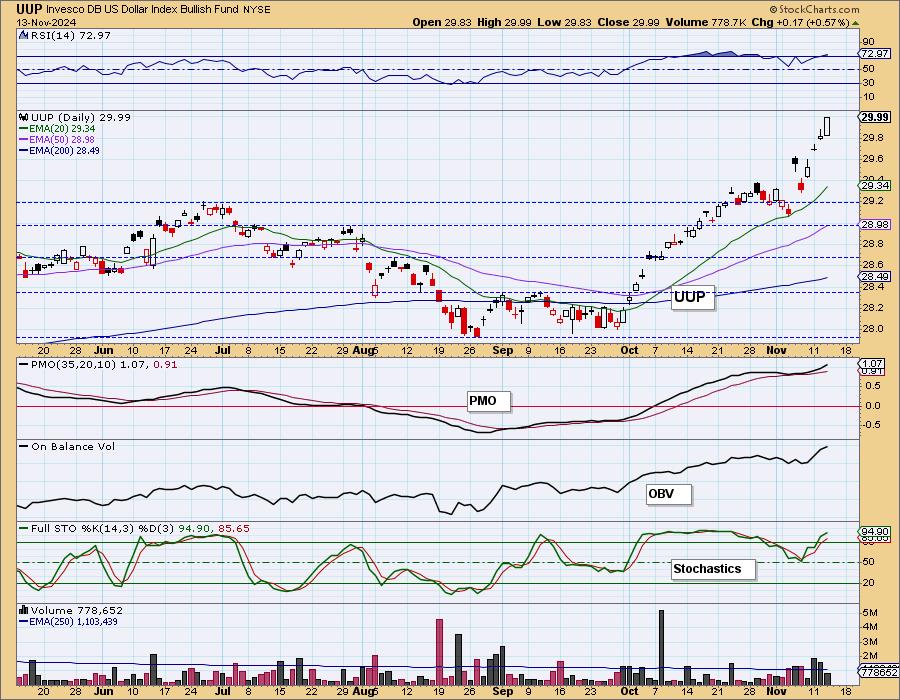
Task: Click the EMA(20) 29.34 legend entry
Action: (x=57, y=129)
